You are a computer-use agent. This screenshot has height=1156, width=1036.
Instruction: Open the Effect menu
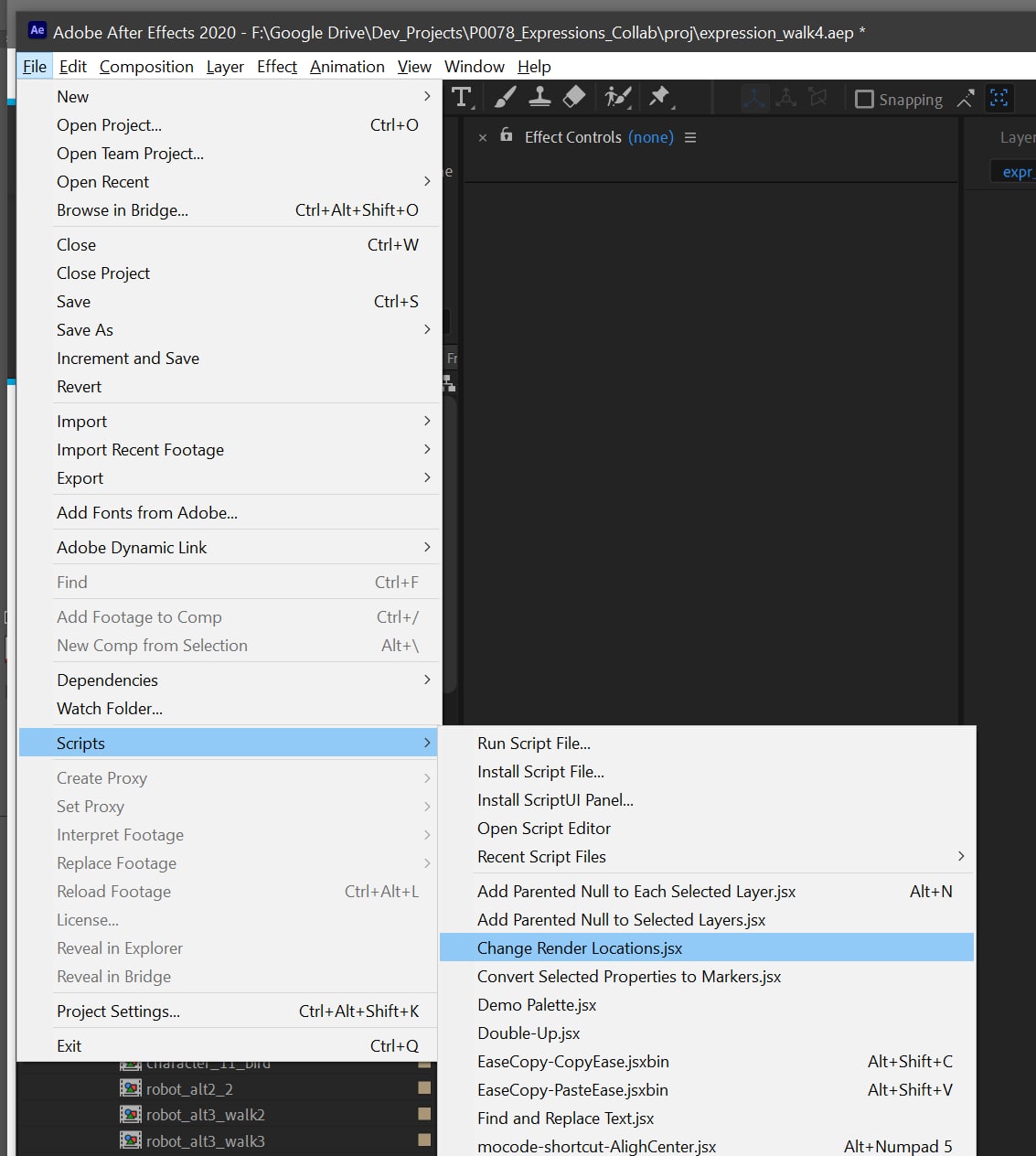pyautogui.click(x=277, y=67)
